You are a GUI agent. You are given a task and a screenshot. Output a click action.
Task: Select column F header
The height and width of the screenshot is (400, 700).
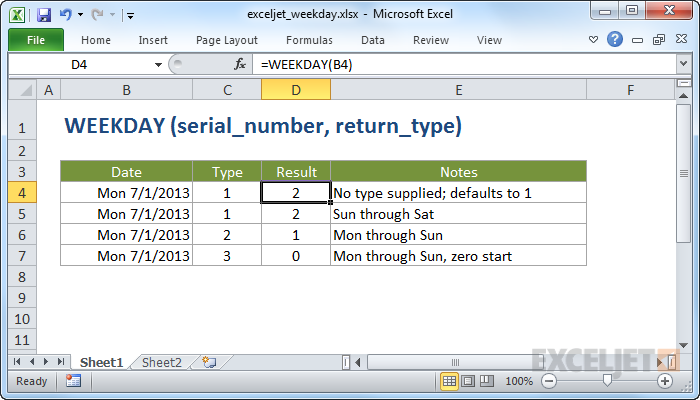click(630, 90)
